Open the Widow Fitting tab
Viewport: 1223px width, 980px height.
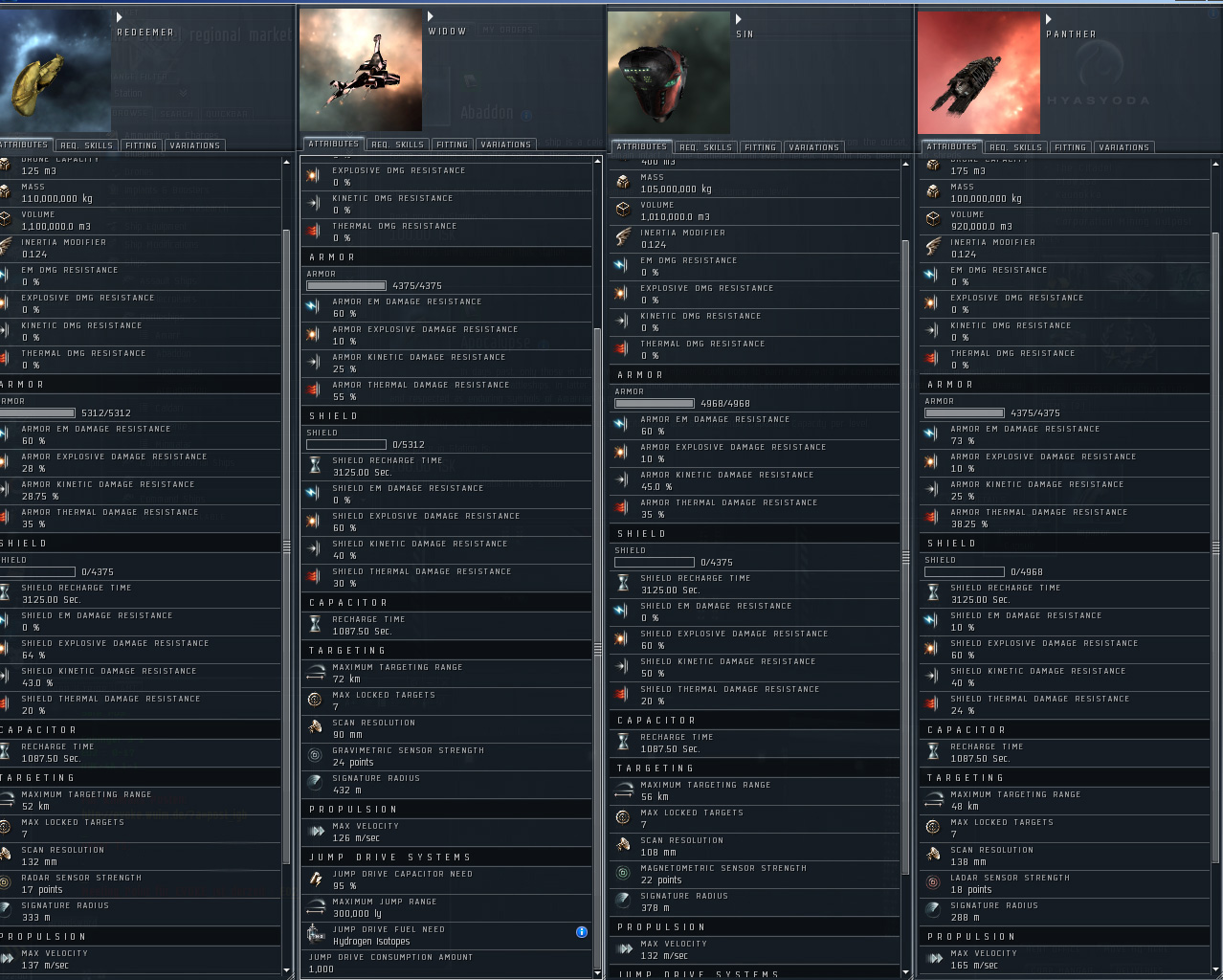click(452, 145)
